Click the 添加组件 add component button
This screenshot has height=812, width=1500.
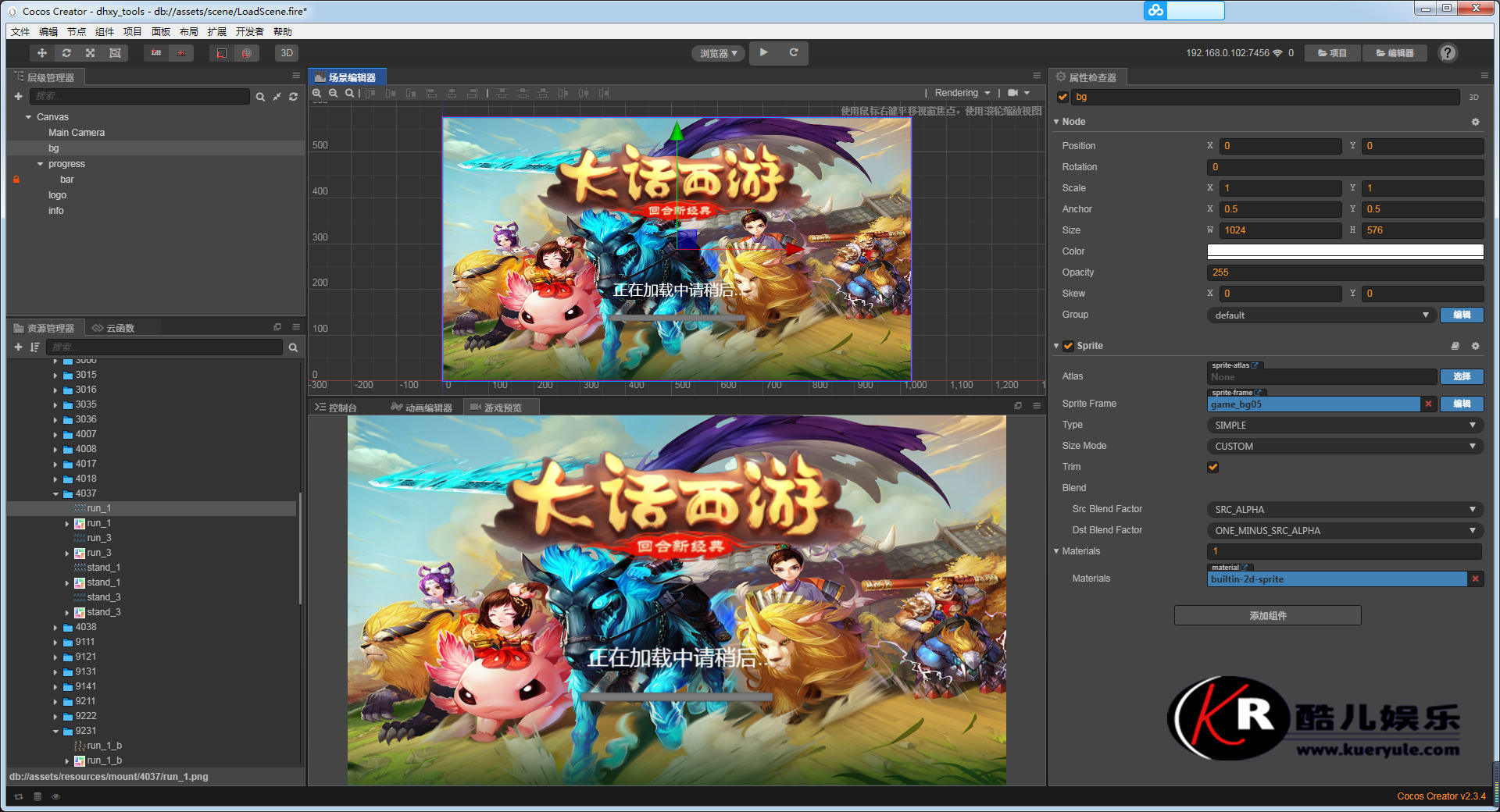1267,615
